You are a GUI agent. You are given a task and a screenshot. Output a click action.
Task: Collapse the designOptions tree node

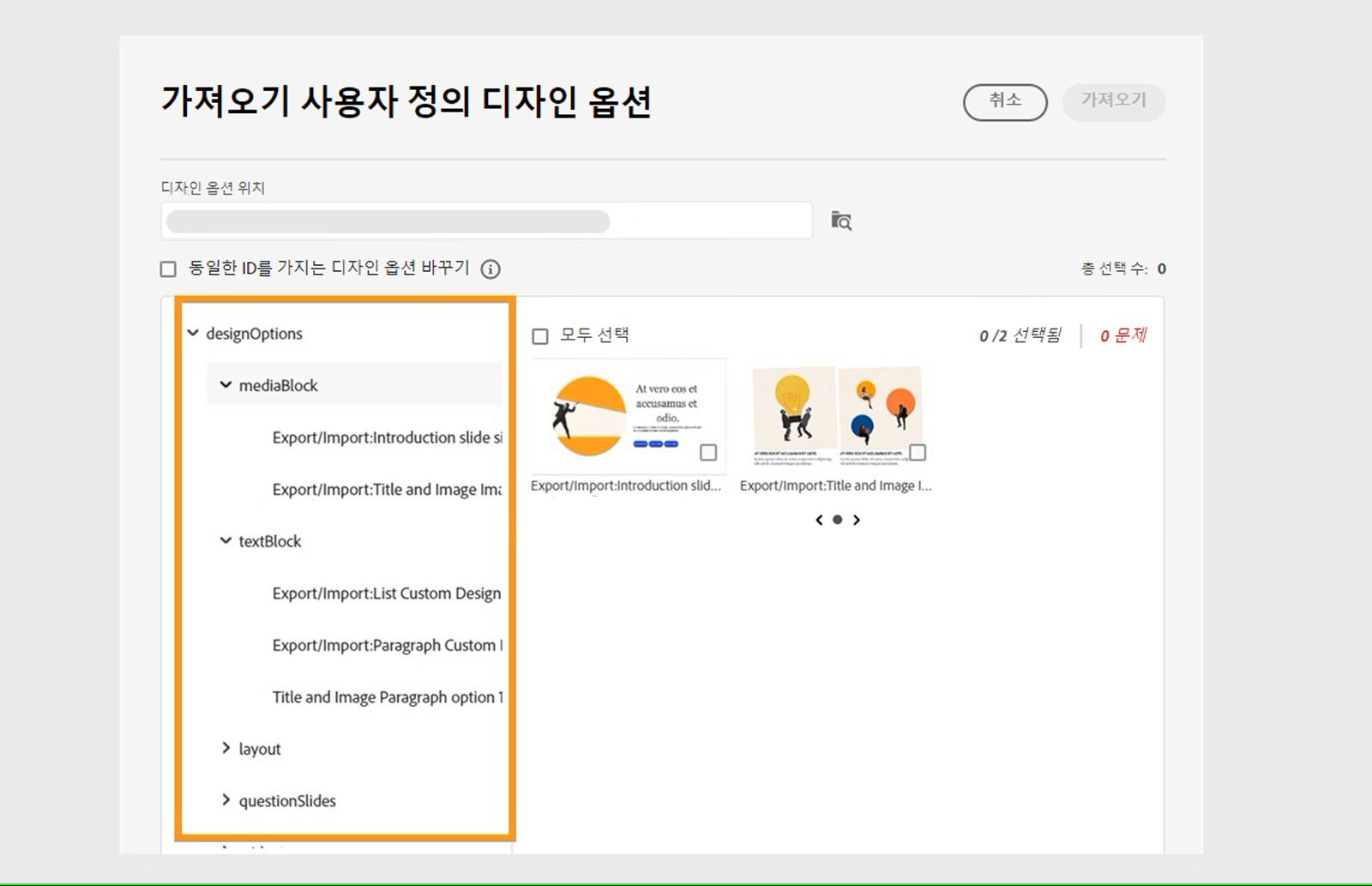[x=195, y=334]
